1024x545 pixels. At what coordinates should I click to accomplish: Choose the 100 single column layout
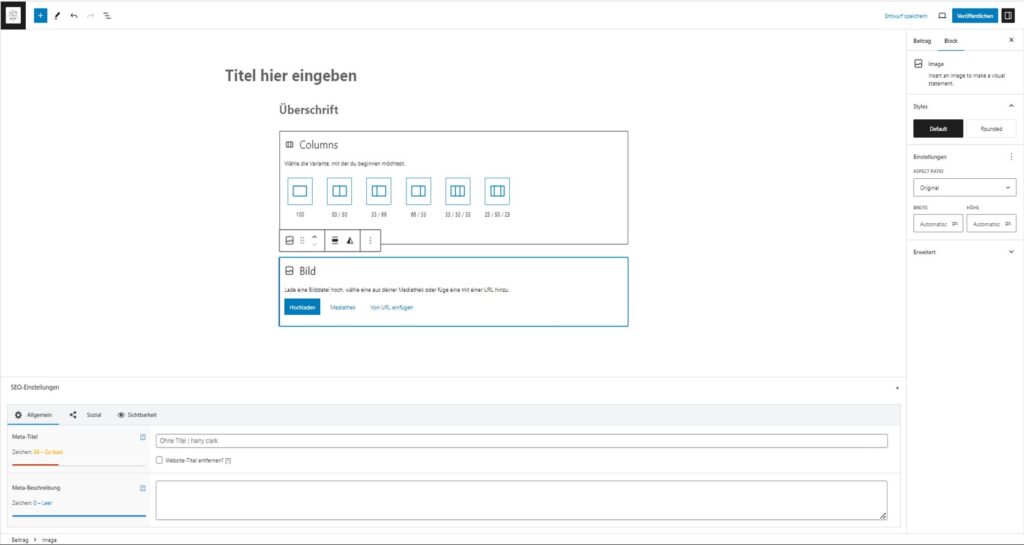pyautogui.click(x=300, y=191)
